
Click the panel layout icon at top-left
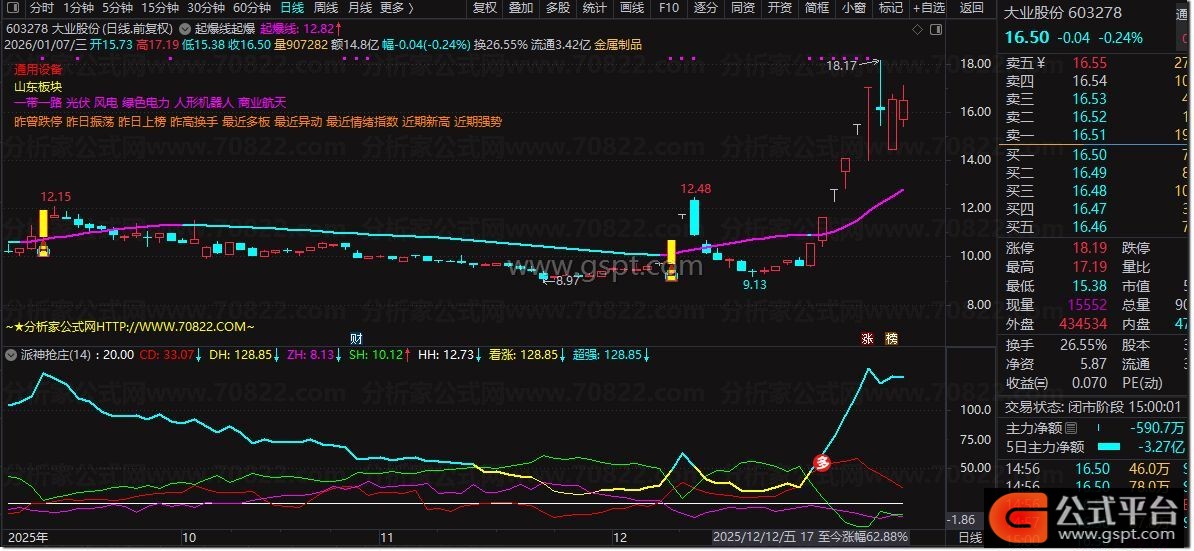(12, 8)
